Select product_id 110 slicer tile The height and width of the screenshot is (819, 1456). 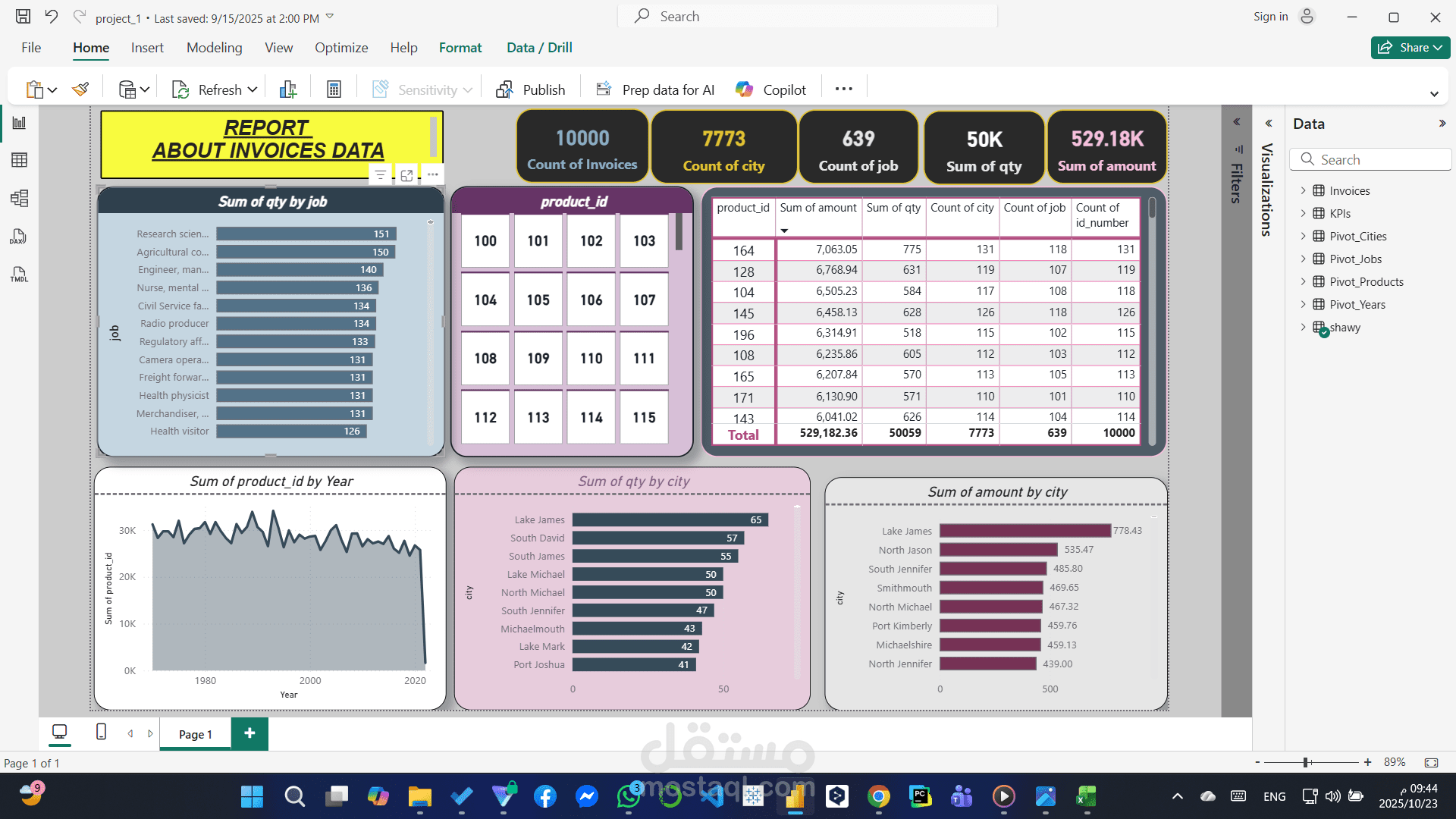(x=591, y=358)
